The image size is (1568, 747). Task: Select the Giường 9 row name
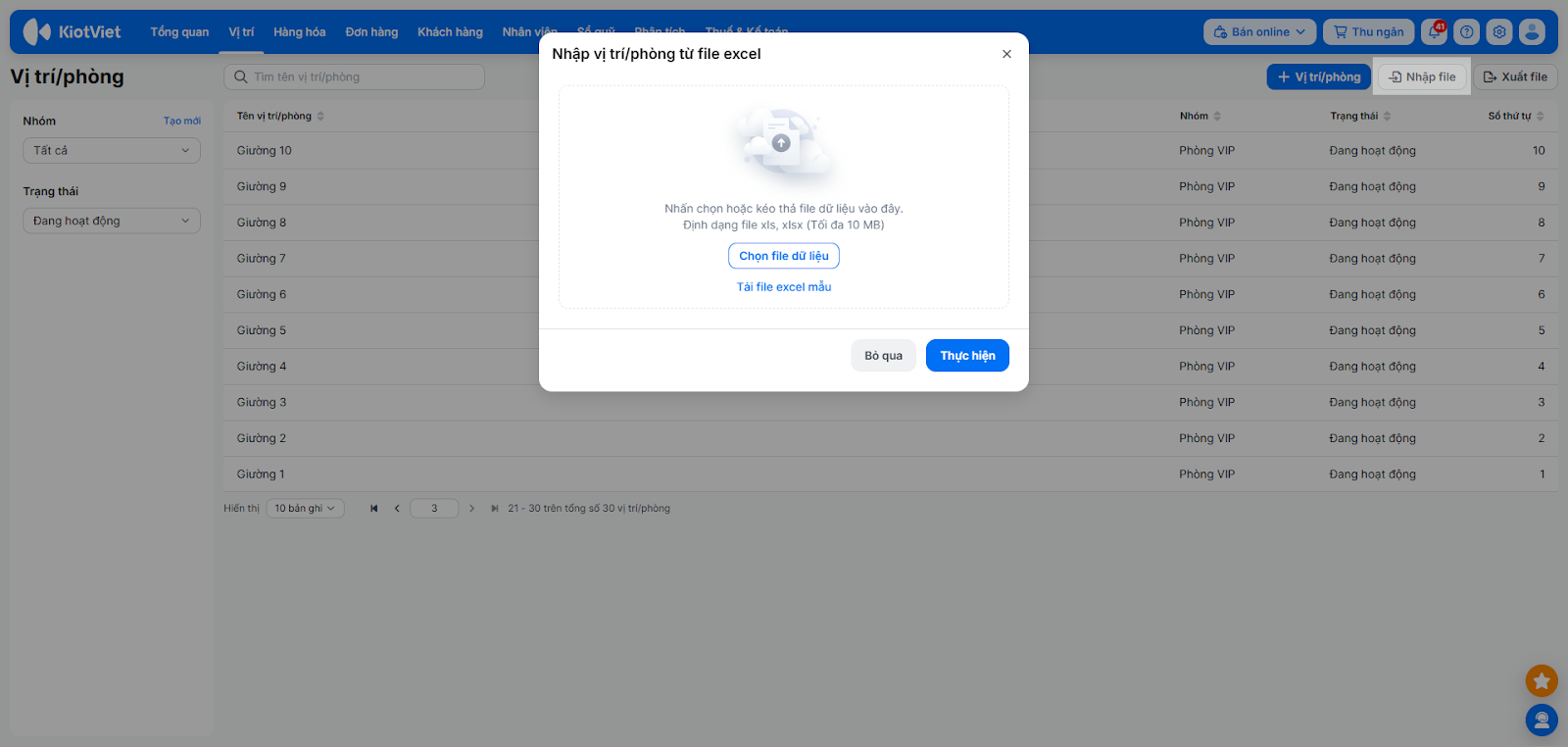tap(262, 186)
